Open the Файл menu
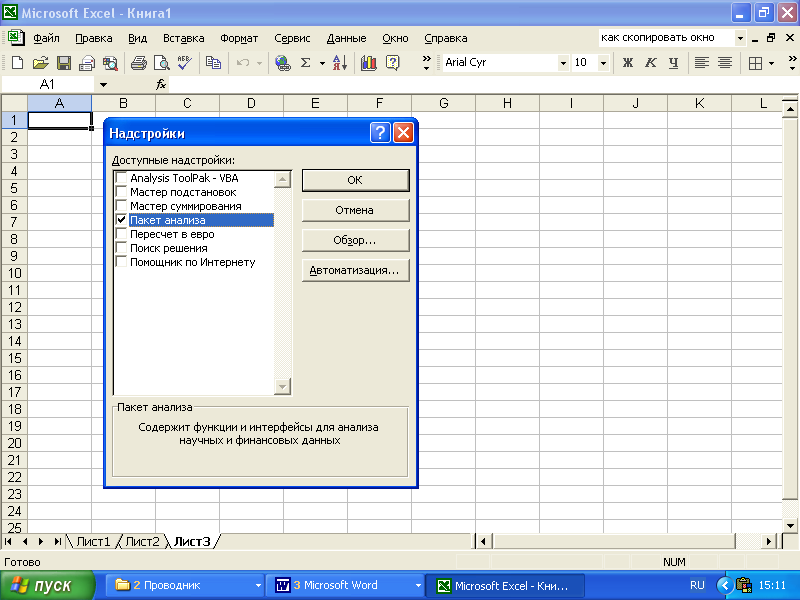The image size is (800, 600). (46, 38)
